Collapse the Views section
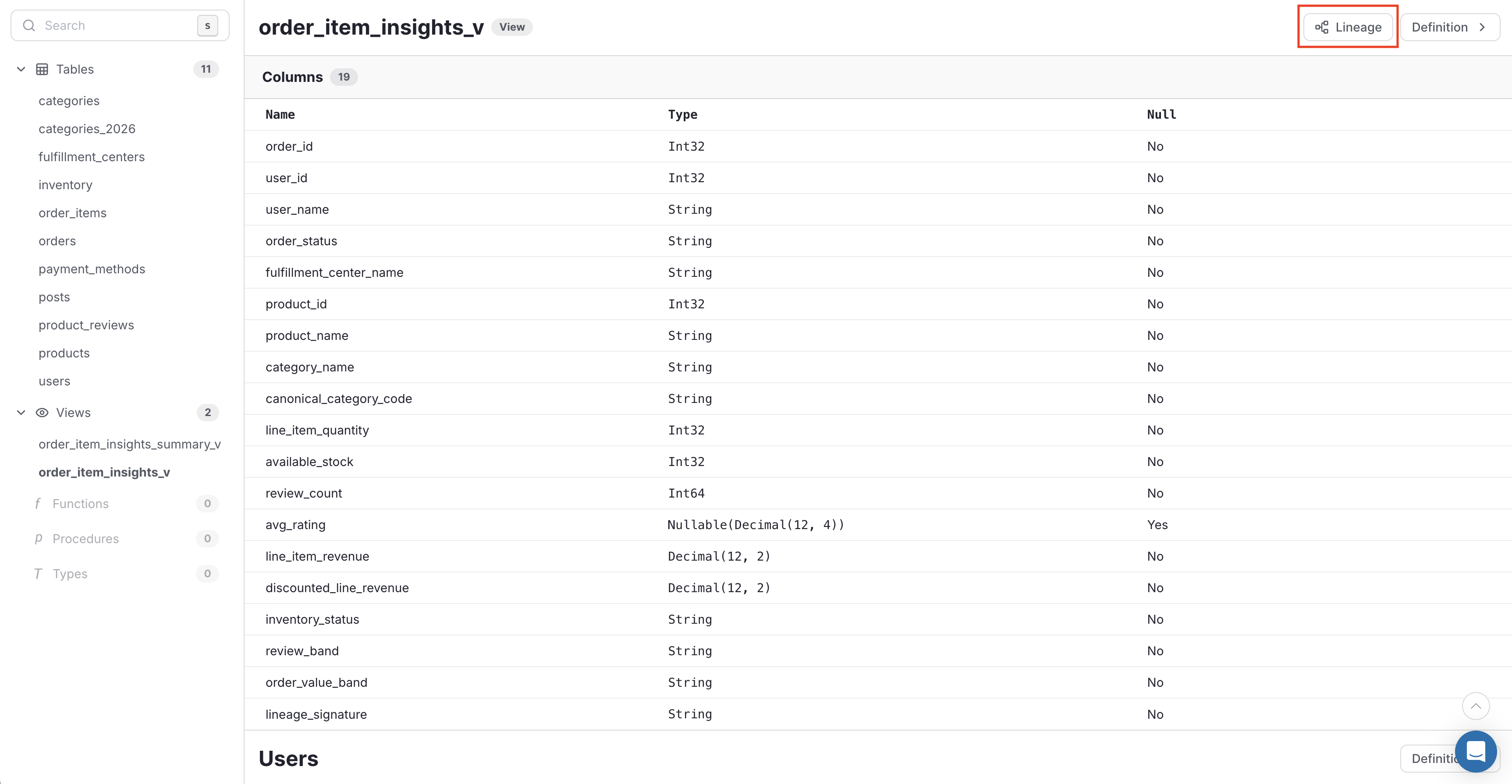The image size is (1512, 784). click(21, 412)
